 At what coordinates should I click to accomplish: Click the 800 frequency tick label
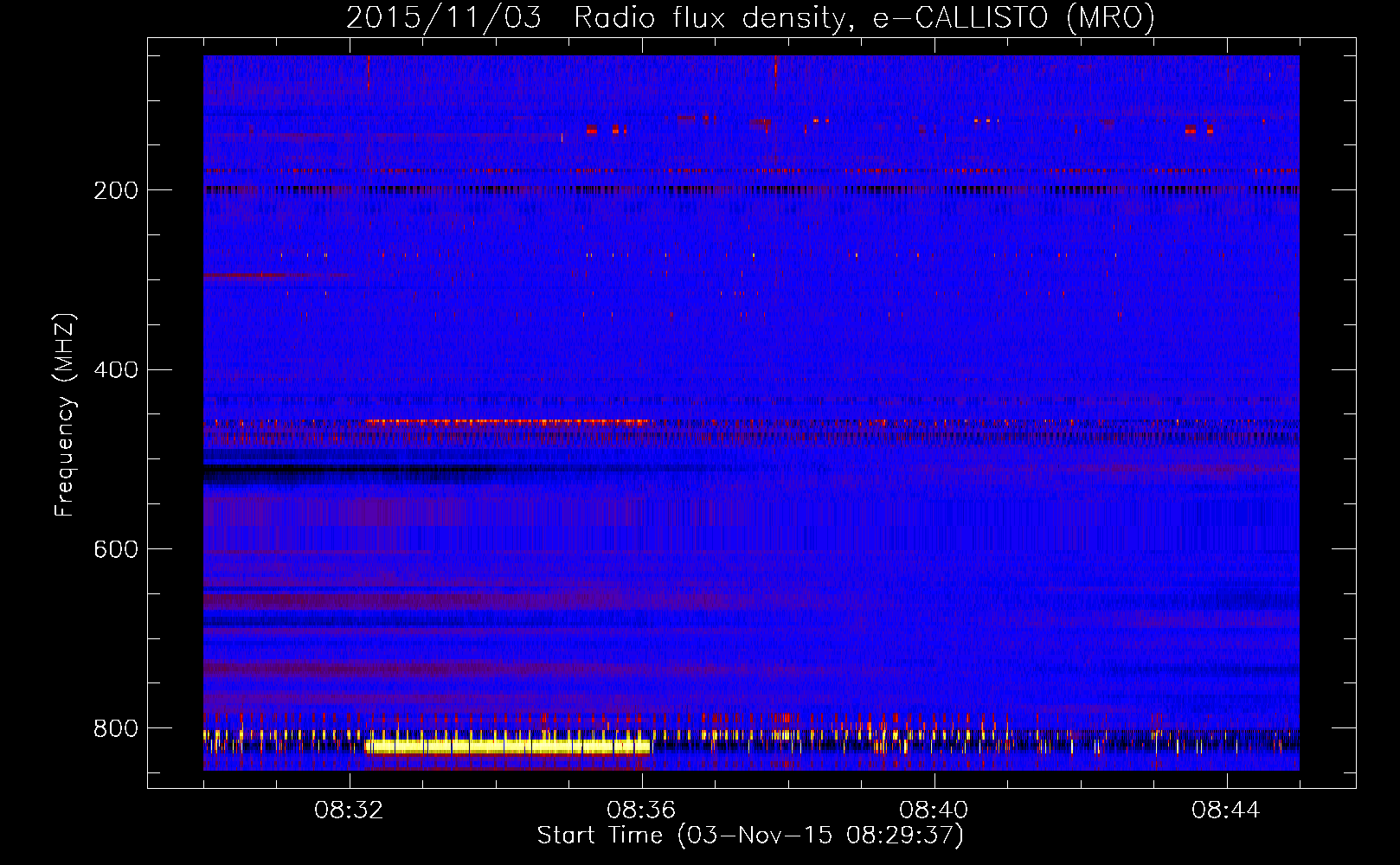pyautogui.click(x=116, y=728)
